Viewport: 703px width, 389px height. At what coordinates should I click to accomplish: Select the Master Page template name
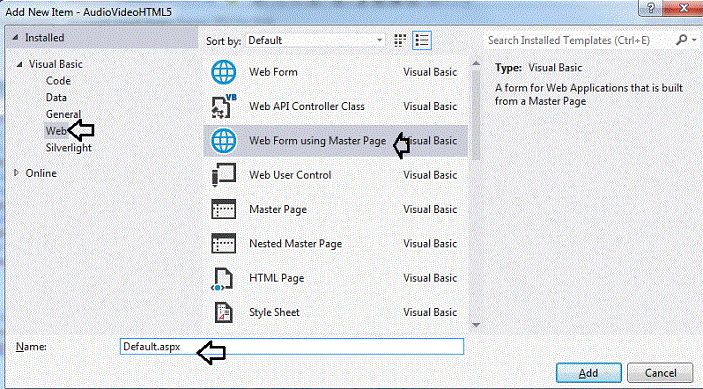(x=278, y=209)
